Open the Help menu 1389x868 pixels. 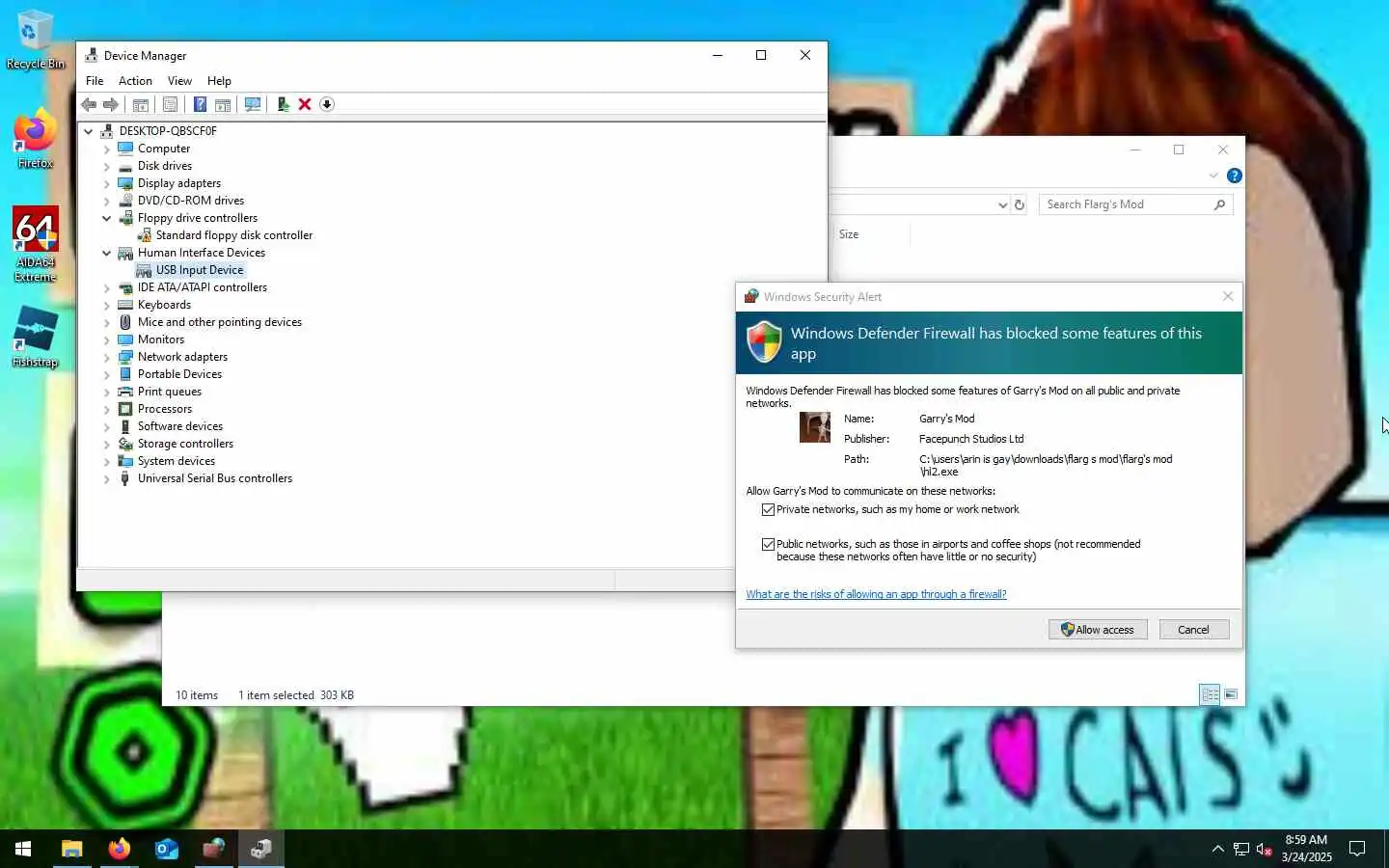[x=219, y=81]
